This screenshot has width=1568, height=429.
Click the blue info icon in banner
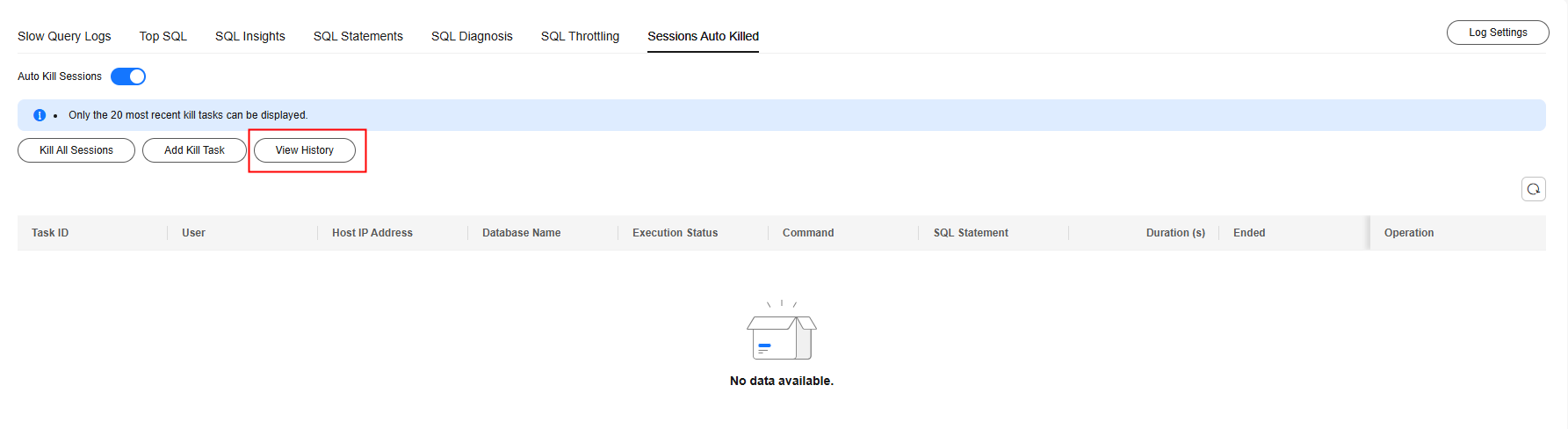(40, 115)
